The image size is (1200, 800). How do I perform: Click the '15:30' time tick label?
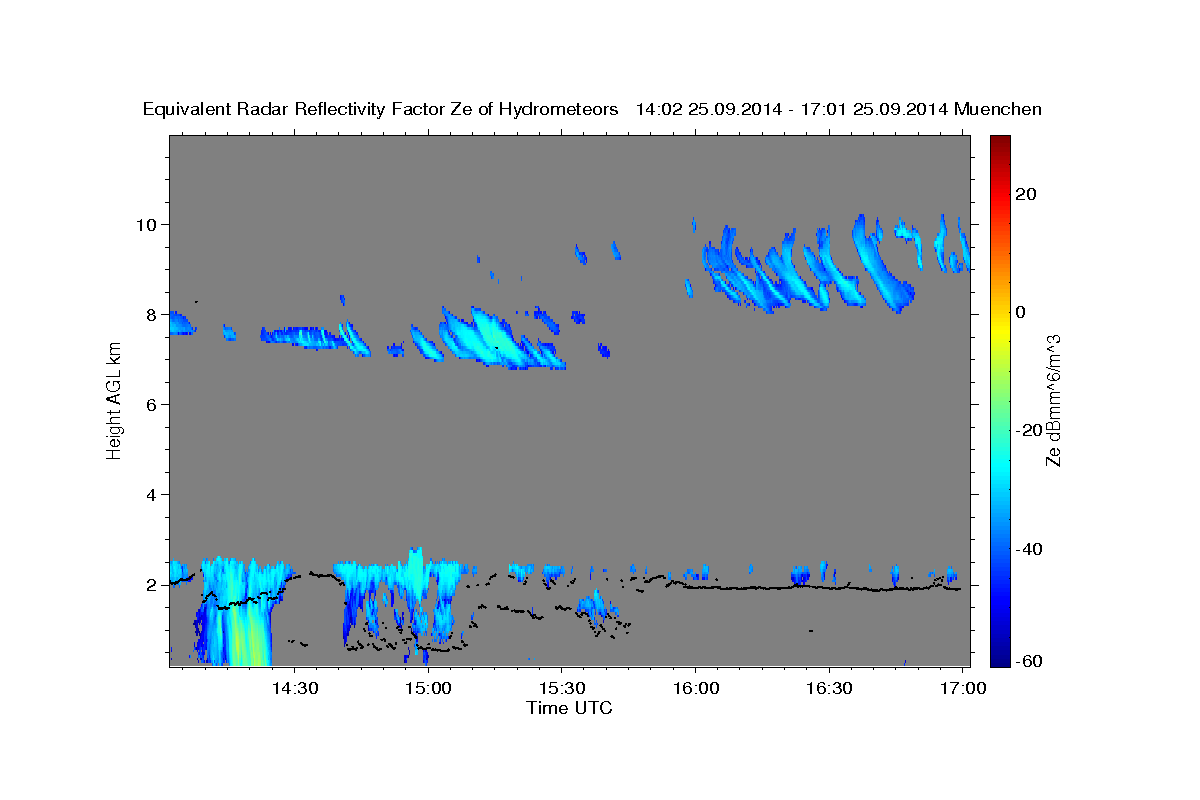(x=561, y=688)
